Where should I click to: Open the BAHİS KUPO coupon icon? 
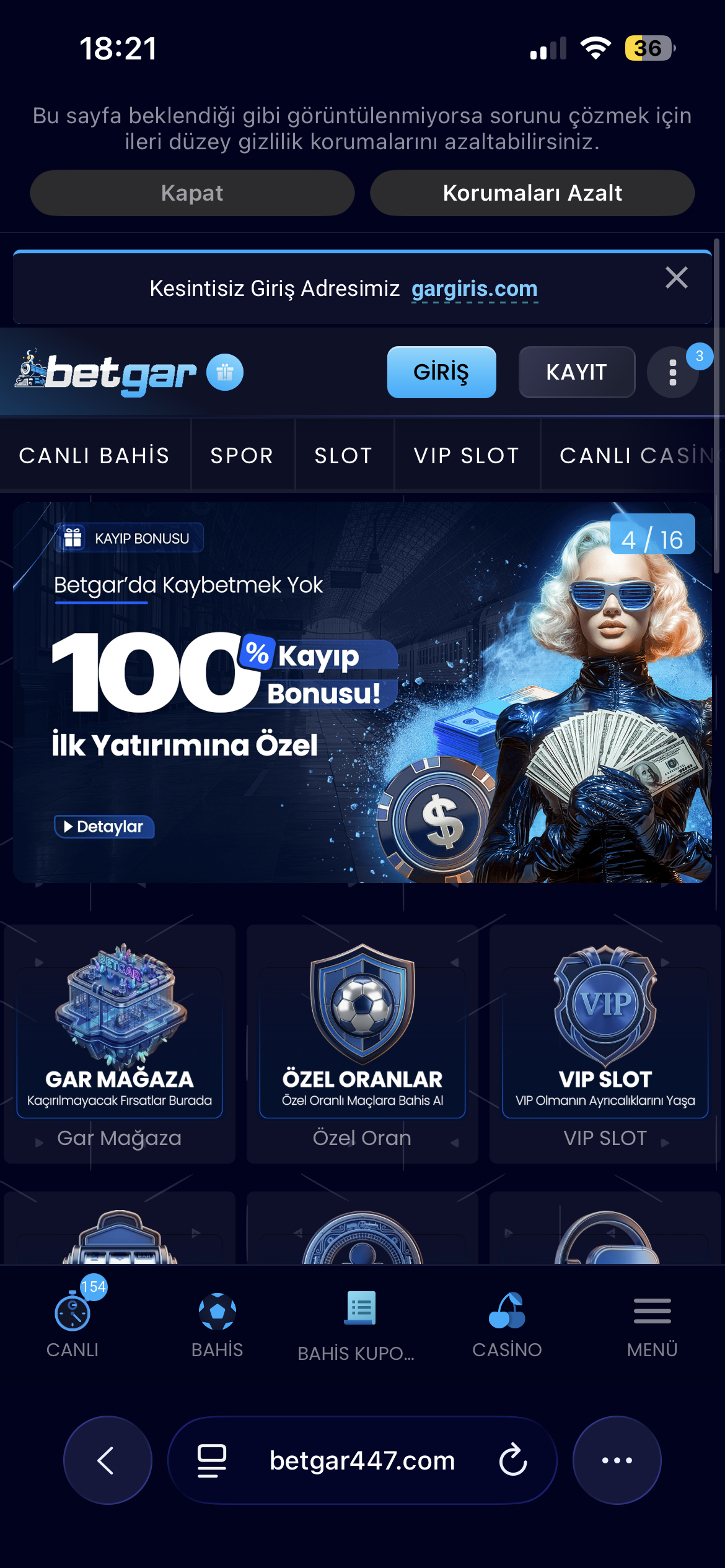point(361,1308)
